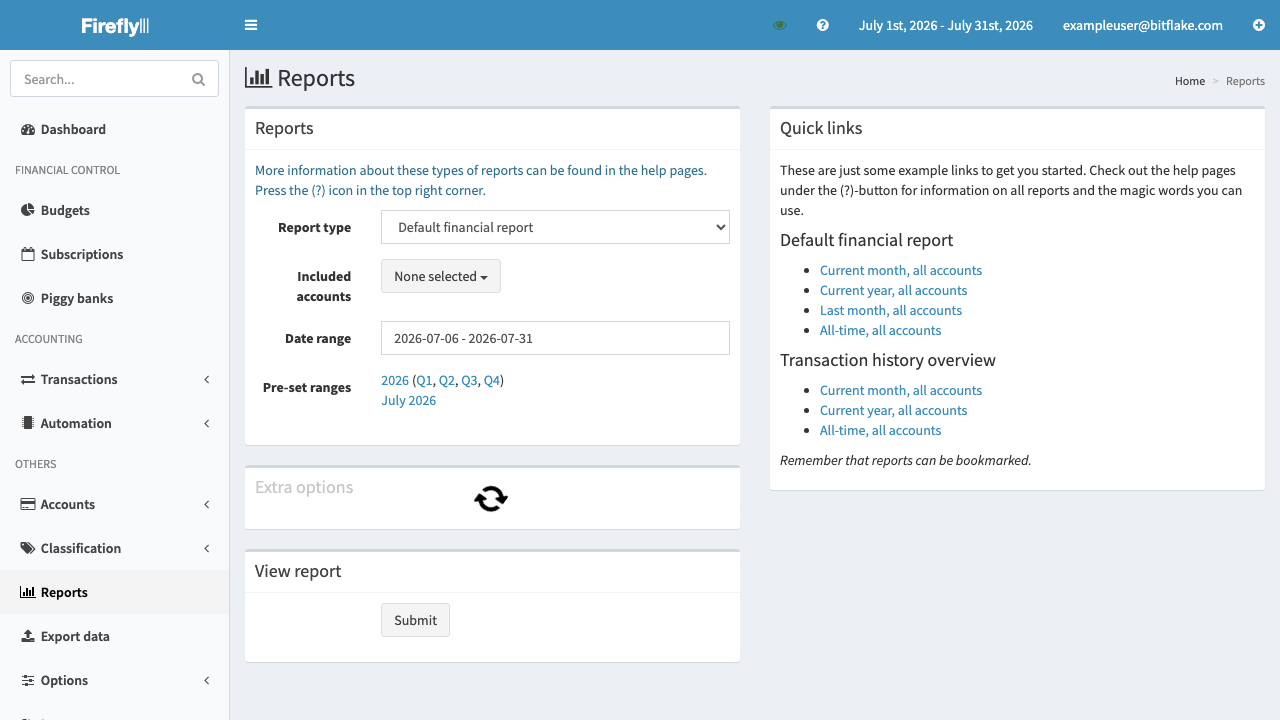Open Default financial report Current year link
The width and height of the screenshot is (1280, 720).
click(x=893, y=290)
